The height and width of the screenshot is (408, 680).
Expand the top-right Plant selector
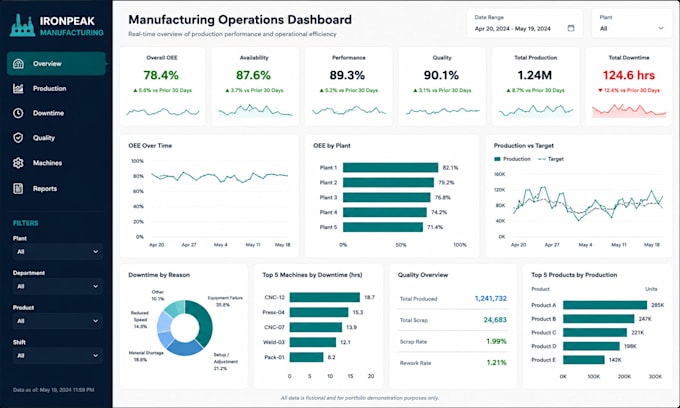pos(631,23)
